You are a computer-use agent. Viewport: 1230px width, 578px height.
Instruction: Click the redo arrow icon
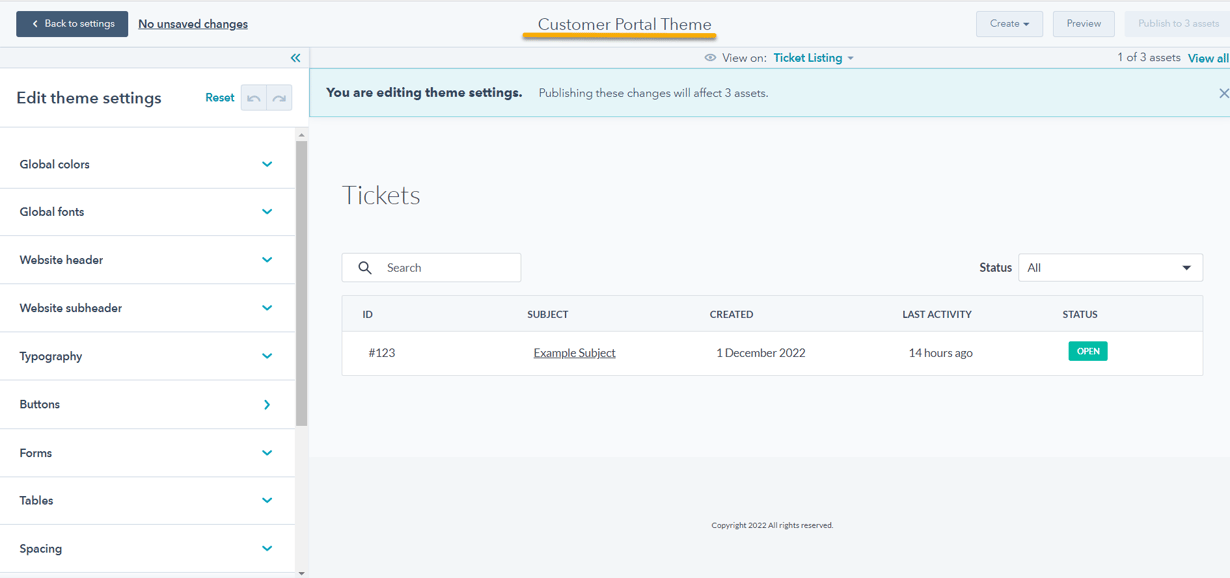coord(279,98)
